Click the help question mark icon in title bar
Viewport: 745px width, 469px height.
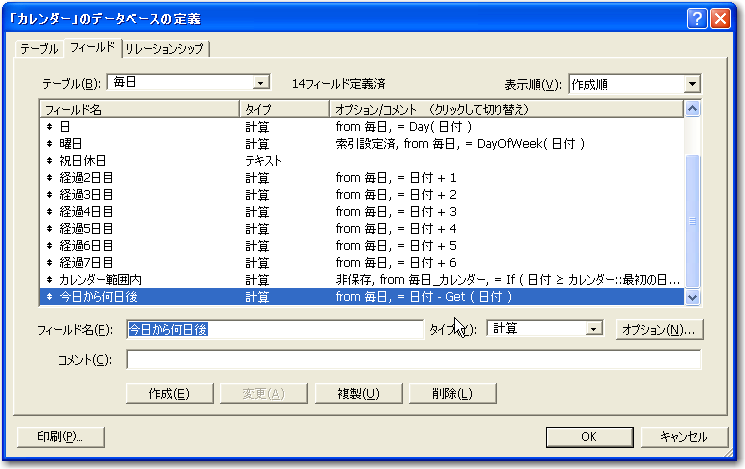pyautogui.click(x=698, y=17)
